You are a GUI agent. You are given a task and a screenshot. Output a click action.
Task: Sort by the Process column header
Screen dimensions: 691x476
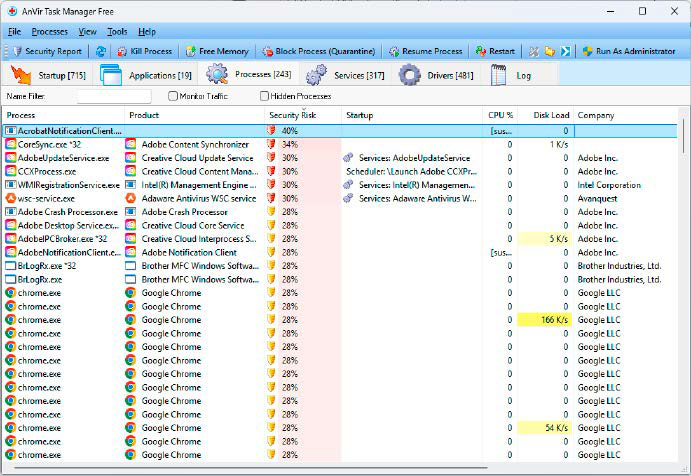click(63, 115)
